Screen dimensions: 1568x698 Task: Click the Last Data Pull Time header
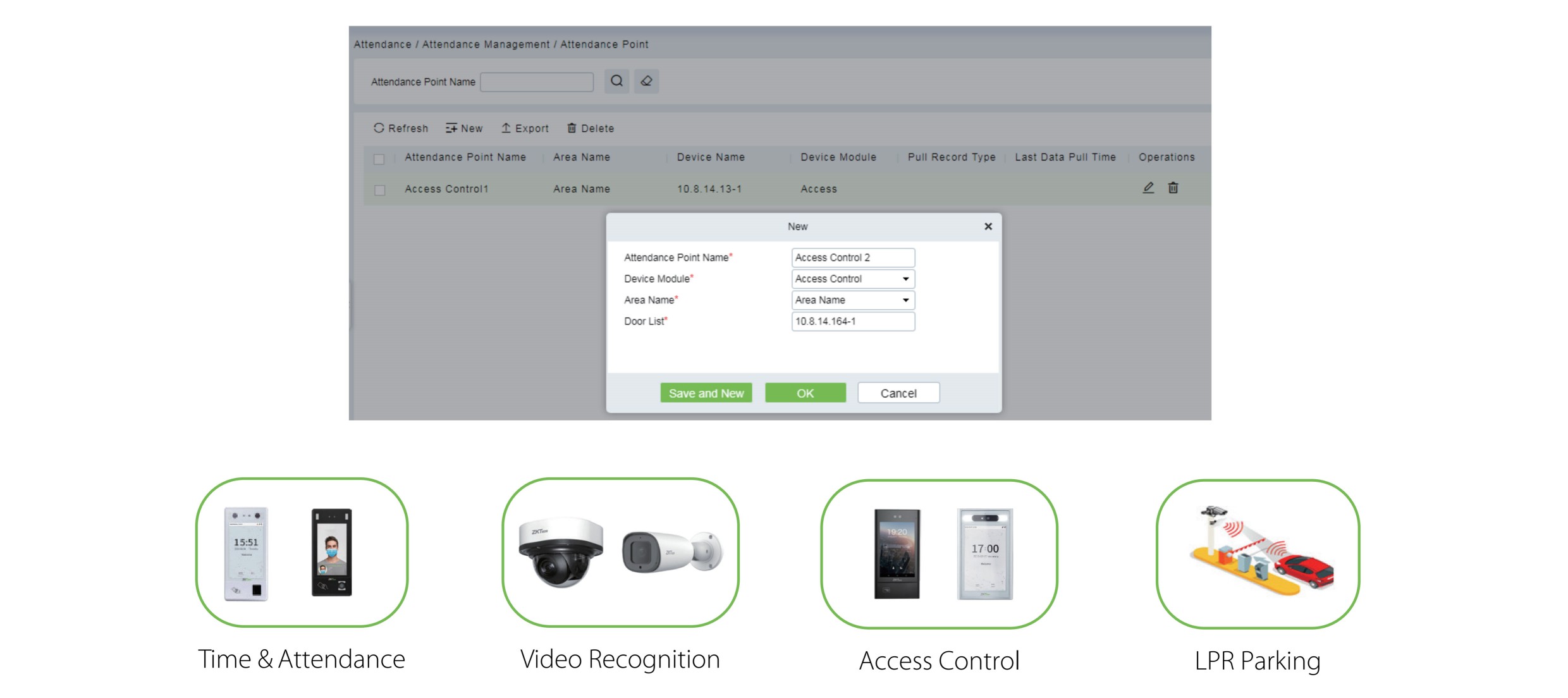[1065, 157]
